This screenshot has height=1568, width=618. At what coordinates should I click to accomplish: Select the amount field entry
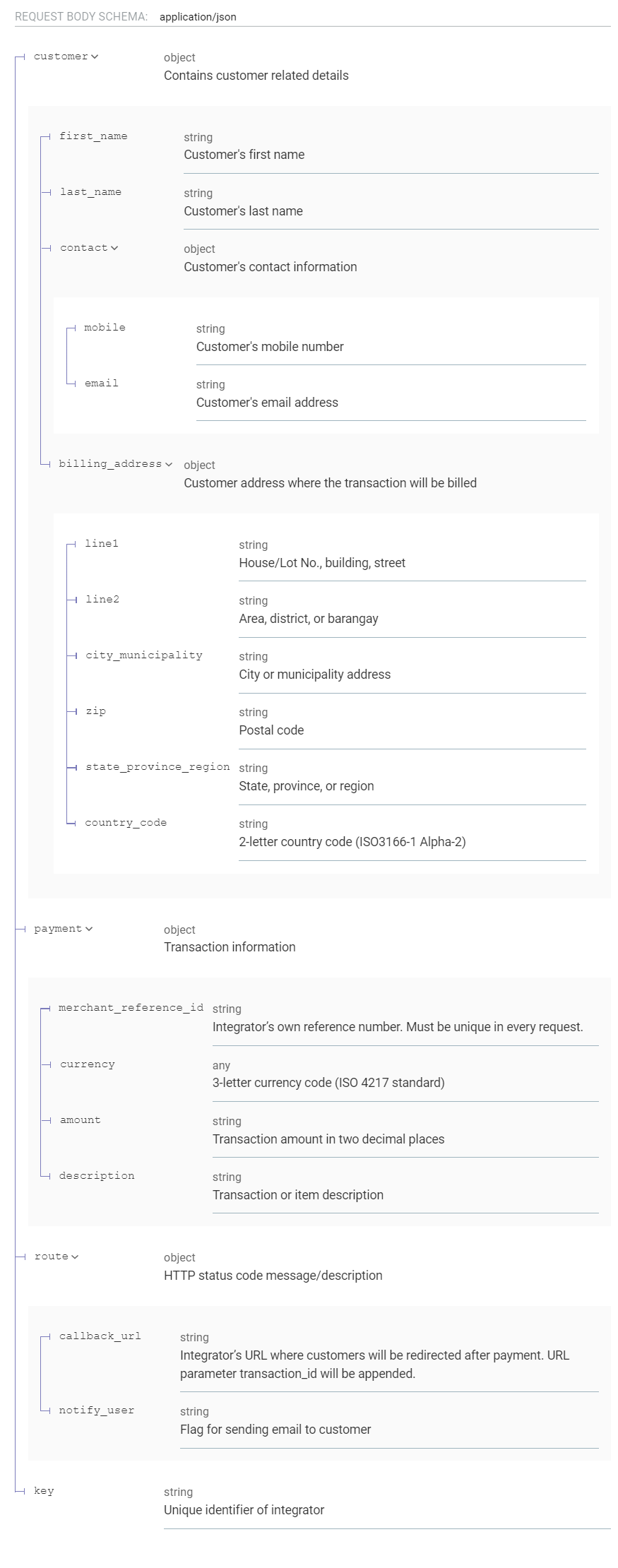click(x=80, y=1120)
